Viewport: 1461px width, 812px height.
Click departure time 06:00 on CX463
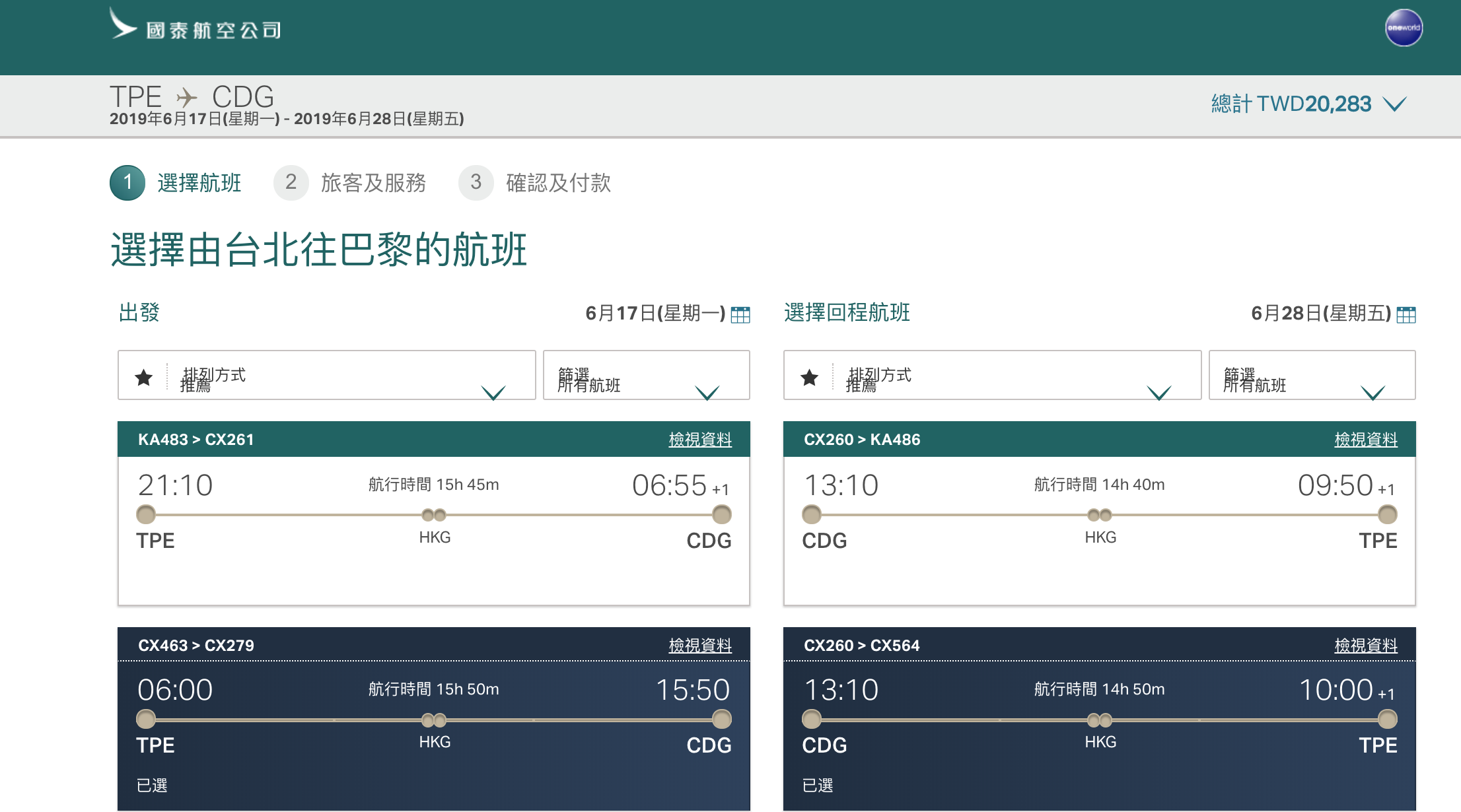coord(175,690)
